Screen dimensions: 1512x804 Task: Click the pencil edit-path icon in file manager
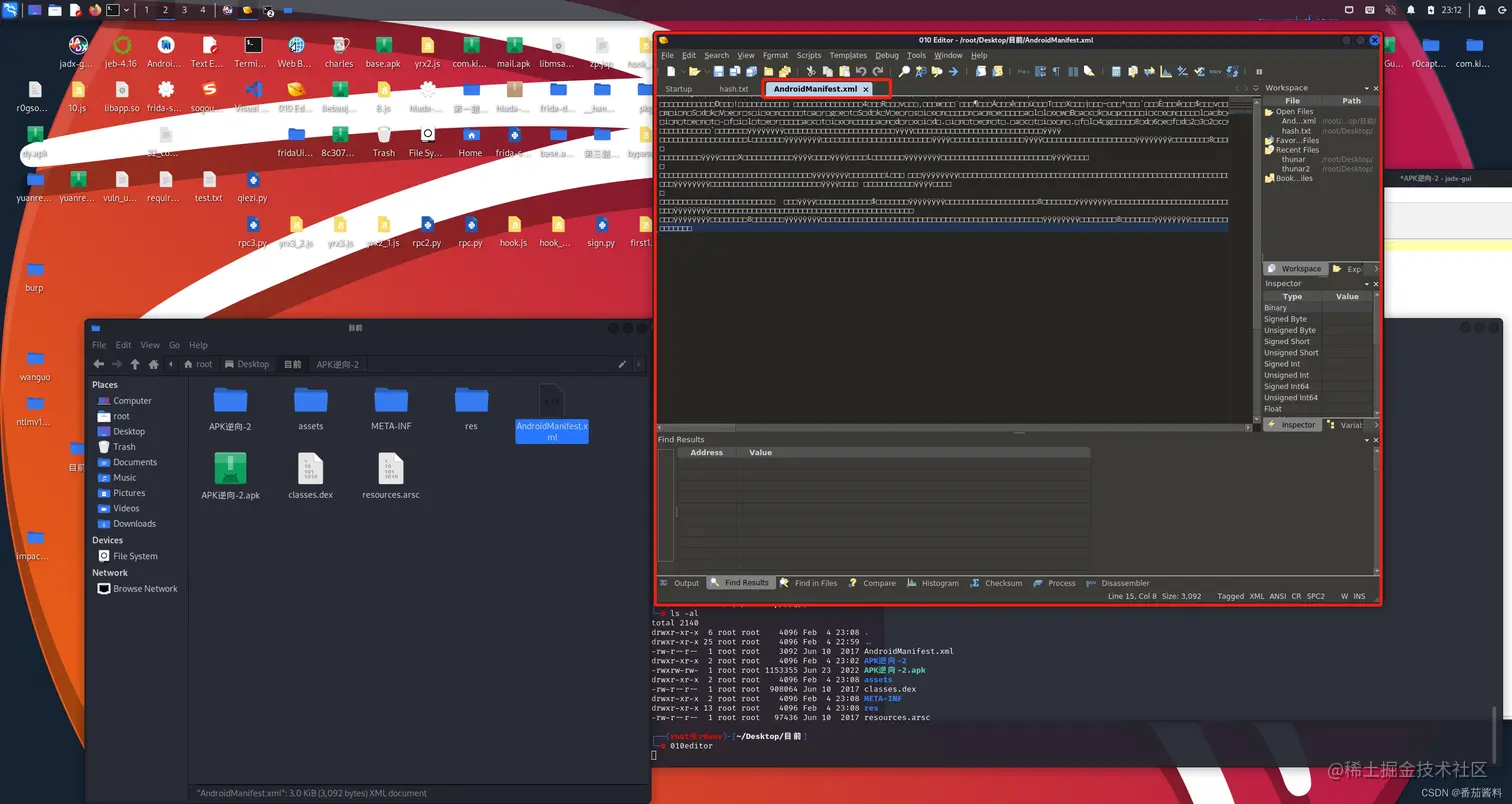(x=622, y=364)
